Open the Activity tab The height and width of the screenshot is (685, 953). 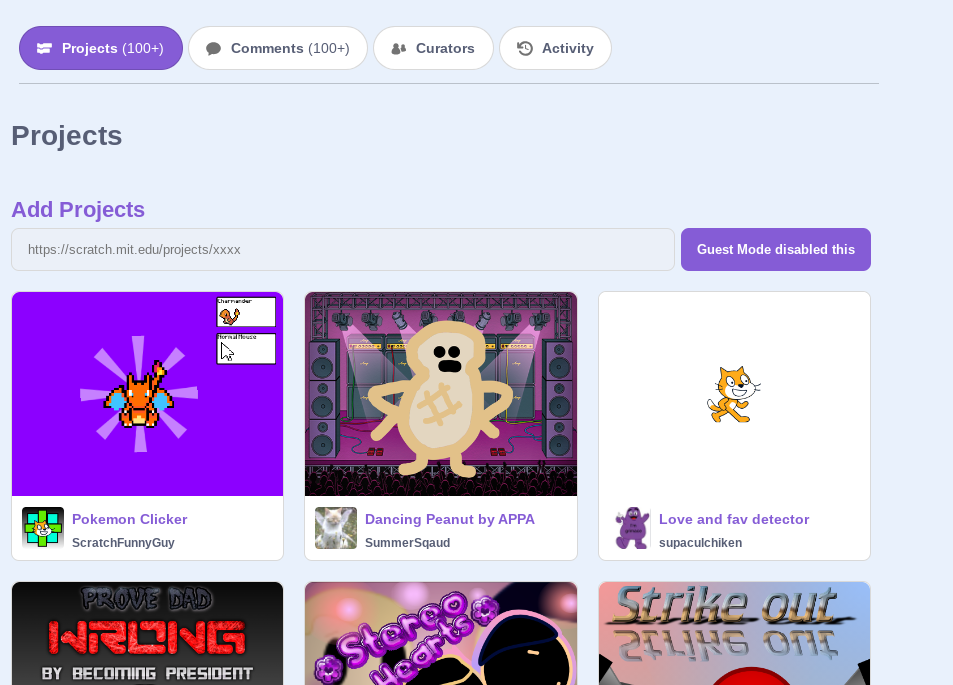click(555, 48)
